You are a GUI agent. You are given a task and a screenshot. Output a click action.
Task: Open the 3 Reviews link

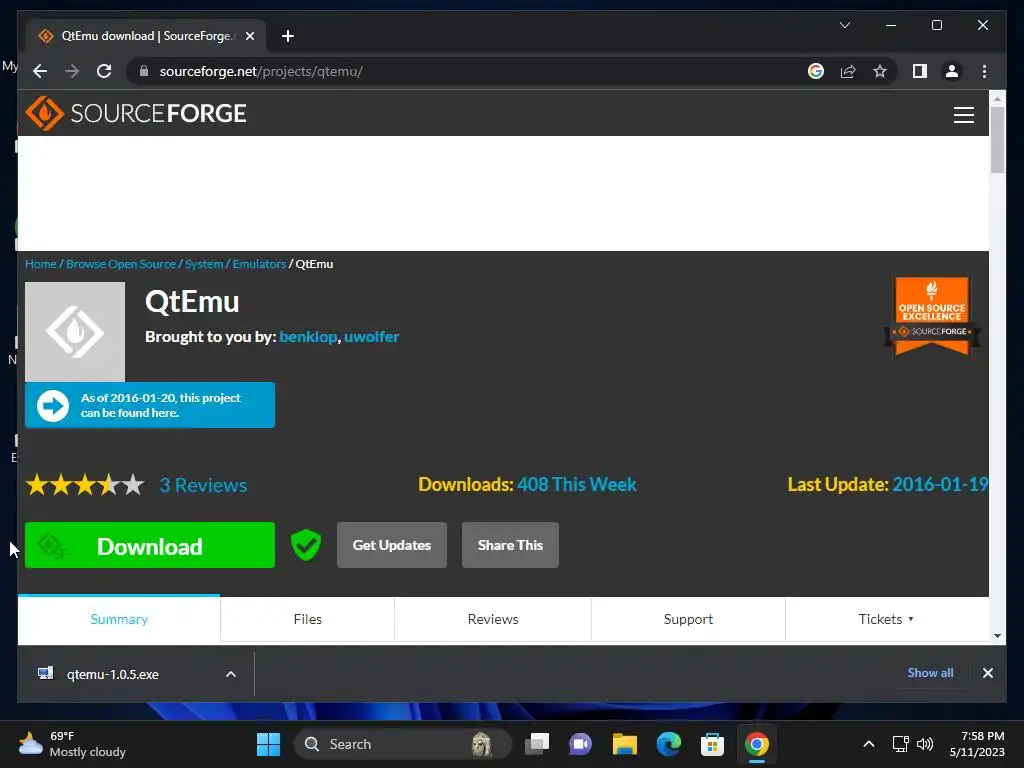(x=203, y=485)
